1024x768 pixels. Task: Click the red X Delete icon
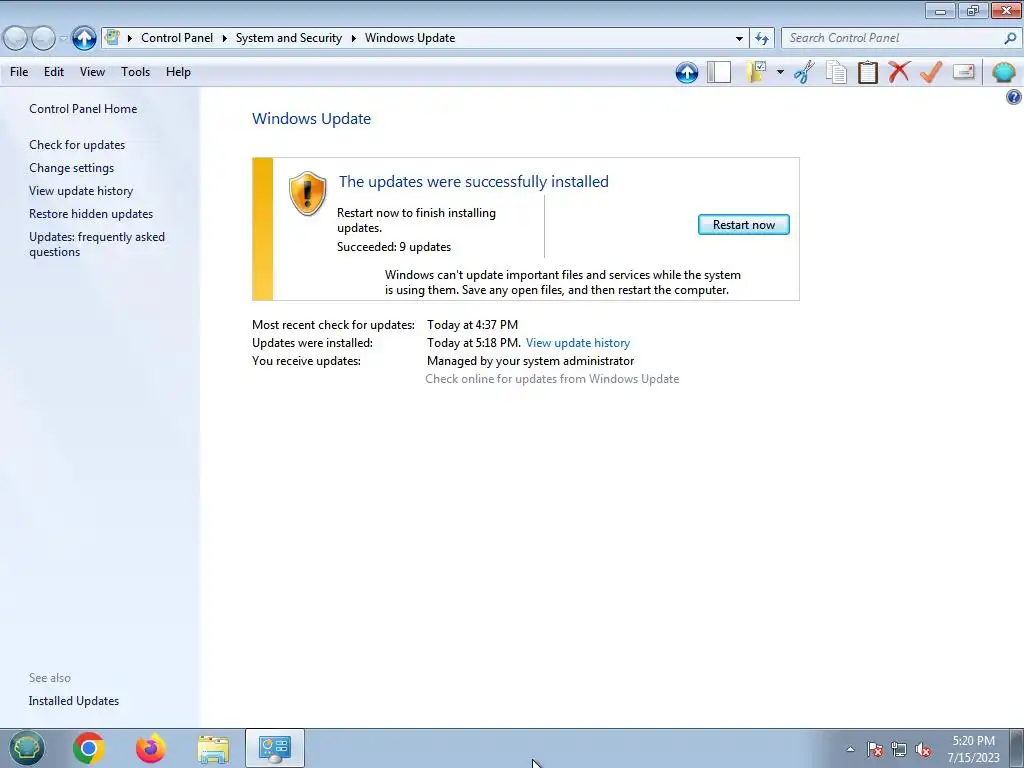pos(899,71)
